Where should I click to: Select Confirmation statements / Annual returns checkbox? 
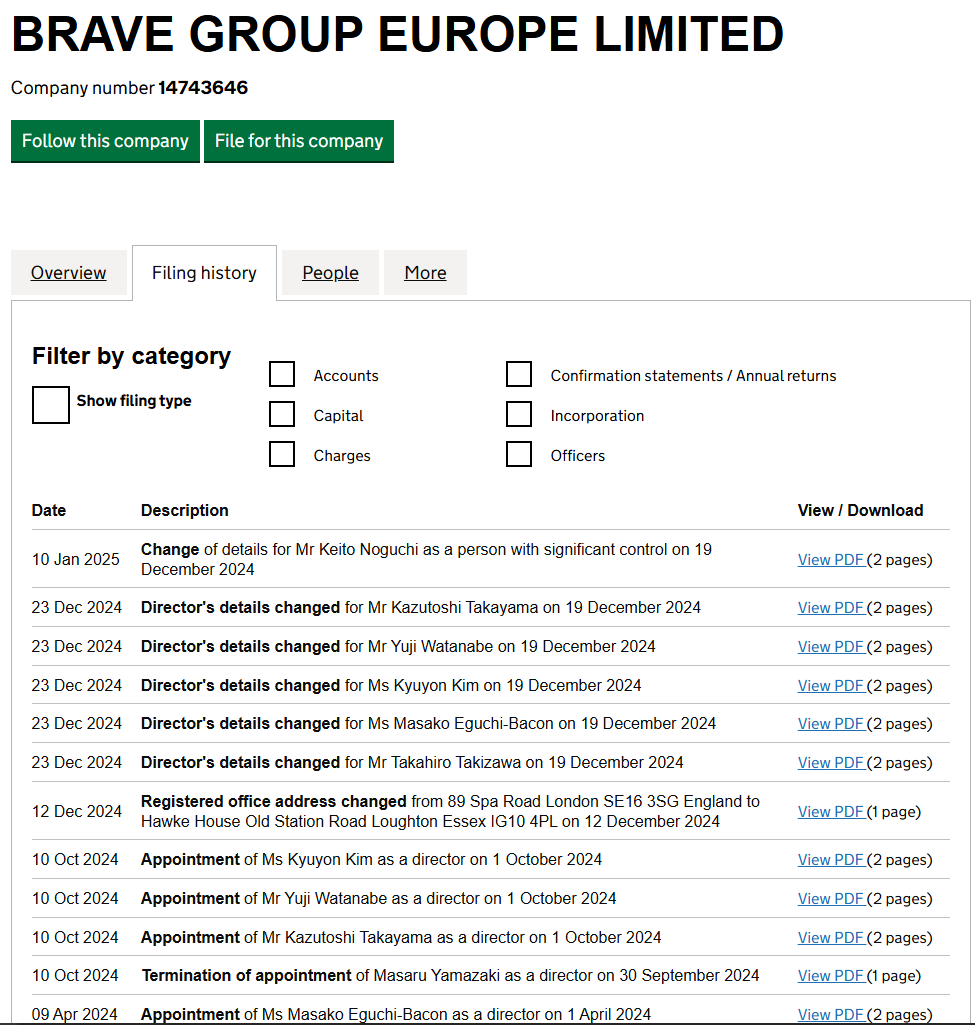coord(519,375)
